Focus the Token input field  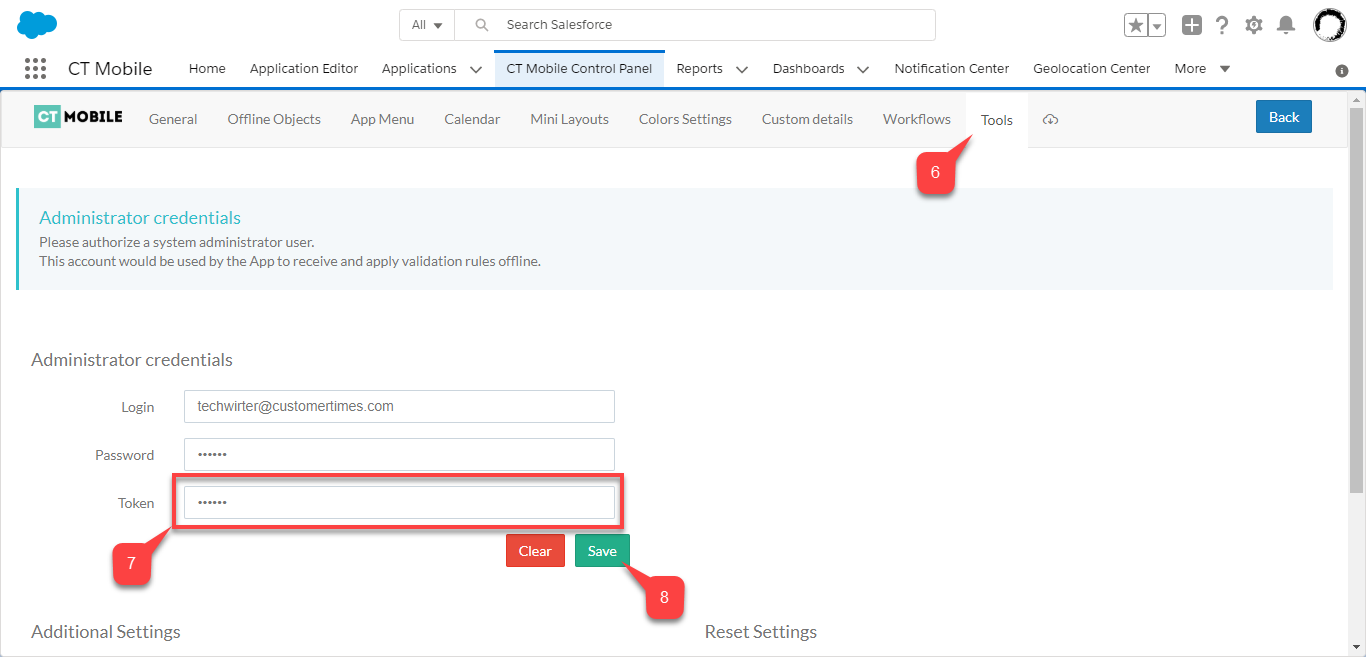[x=399, y=502]
